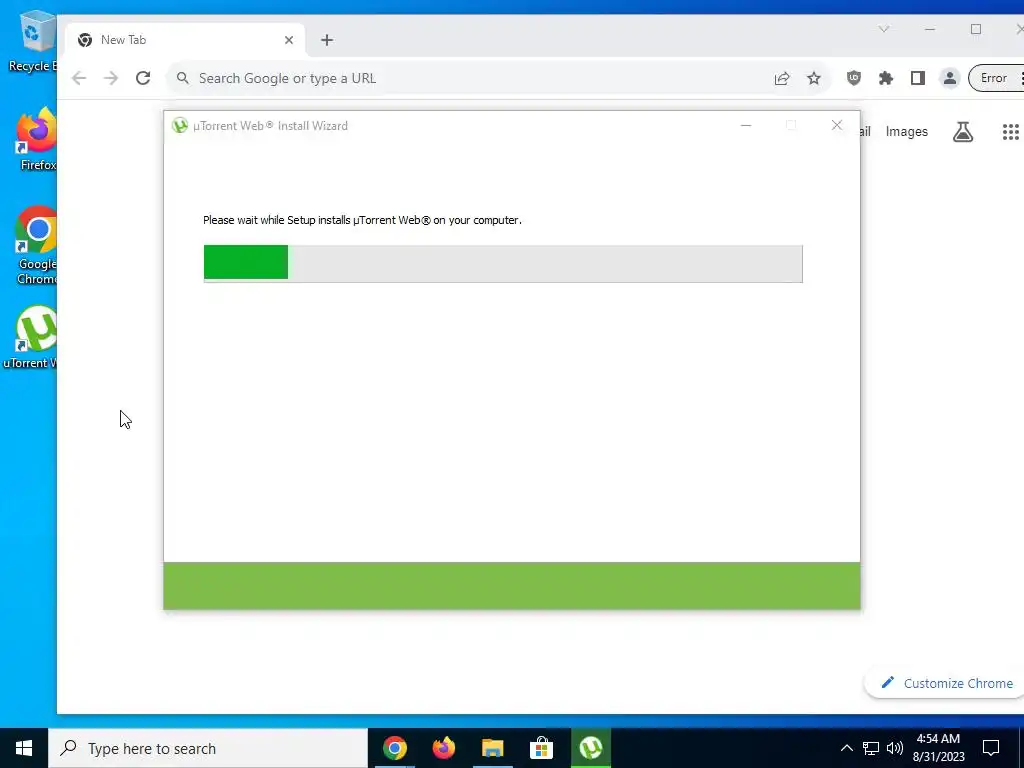Open the Images link on Google page
The width and height of the screenshot is (1024, 768).
pyautogui.click(x=906, y=132)
